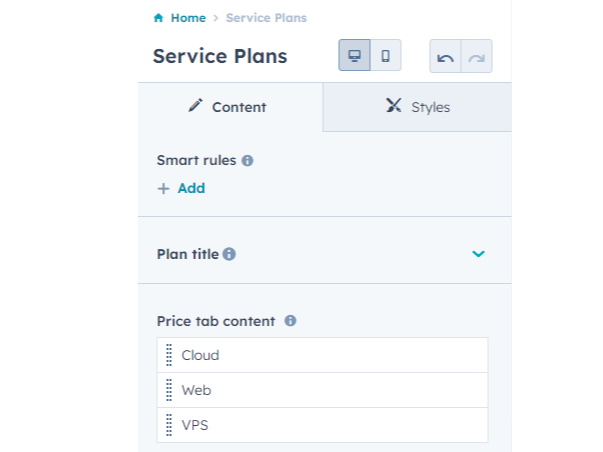This screenshot has width=603, height=452.
Task: Expand the Plan title section
Action: pyautogui.click(x=478, y=254)
